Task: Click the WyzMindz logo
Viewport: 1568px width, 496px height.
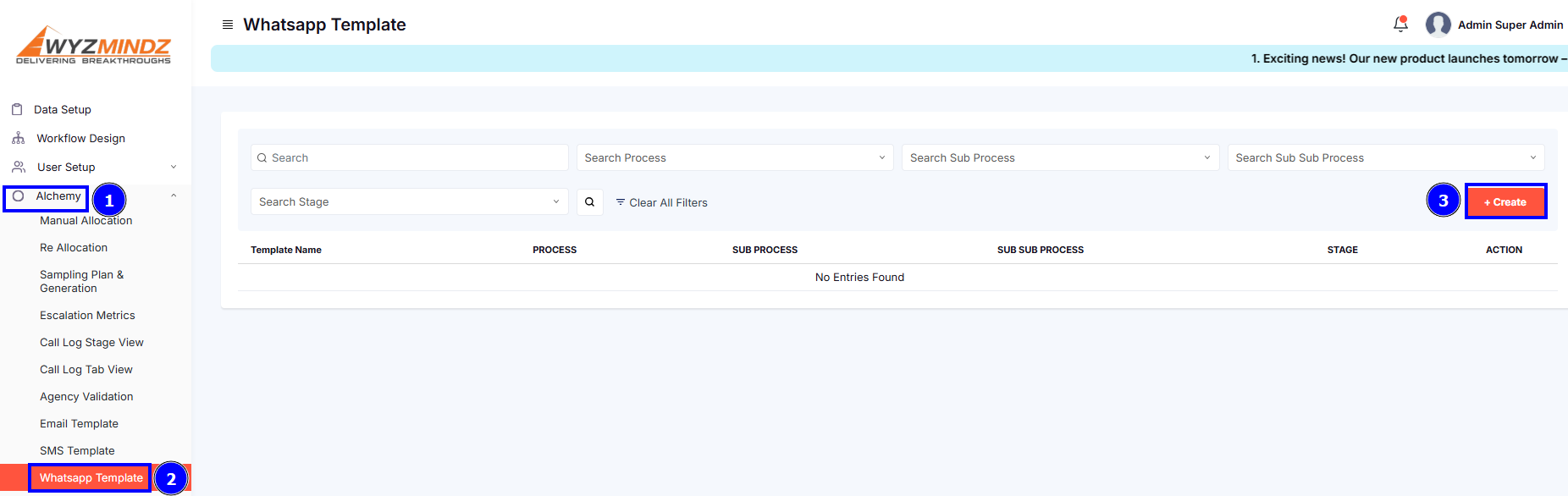Action: pos(94,45)
